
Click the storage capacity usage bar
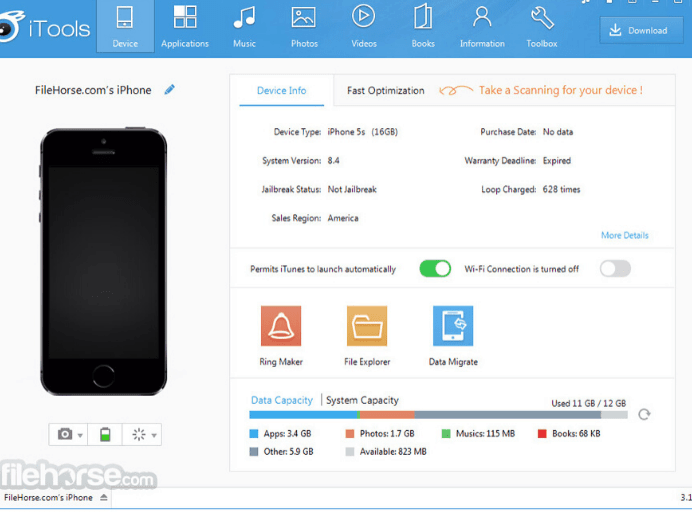[438, 415]
